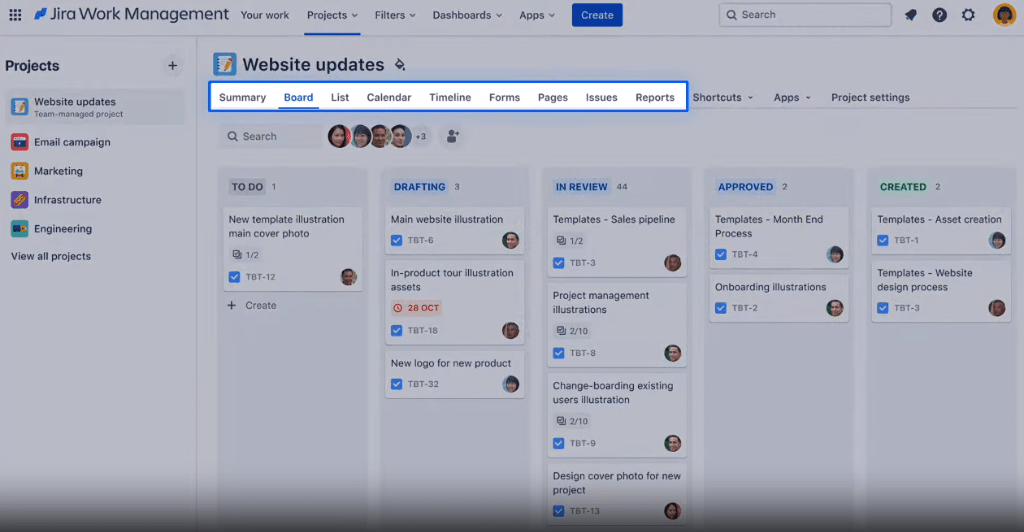Expand the Shortcuts dropdown
The image size is (1024, 532).
tap(722, 97)
